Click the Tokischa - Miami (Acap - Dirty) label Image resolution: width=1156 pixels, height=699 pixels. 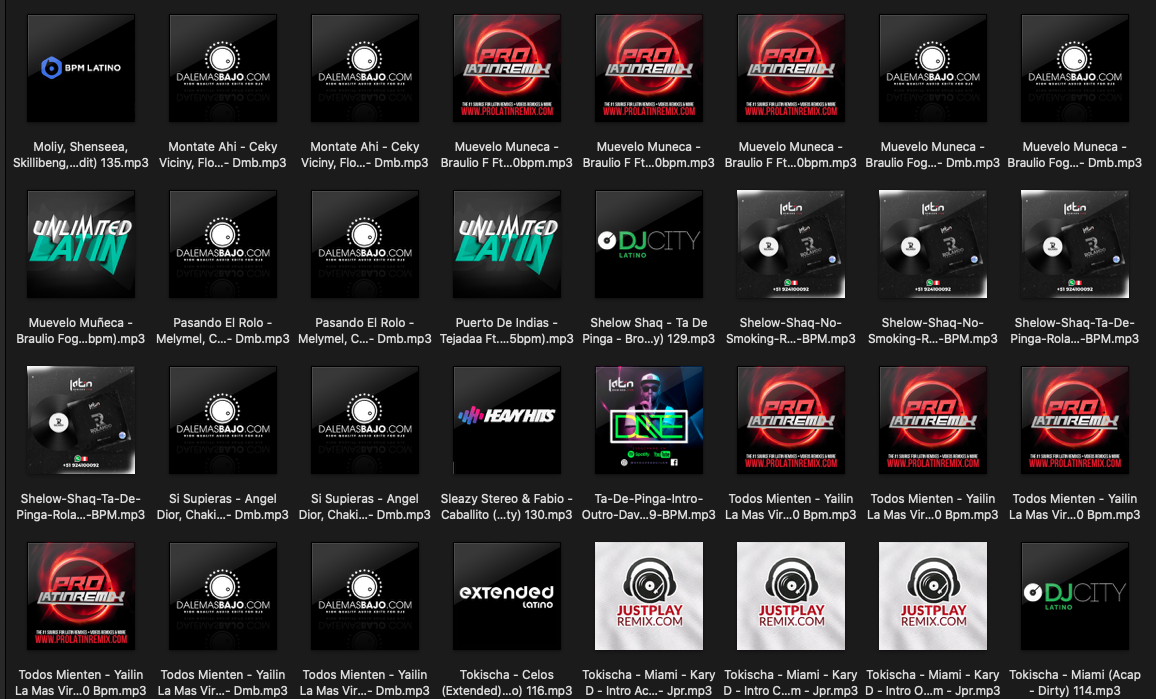(1075, 682)
